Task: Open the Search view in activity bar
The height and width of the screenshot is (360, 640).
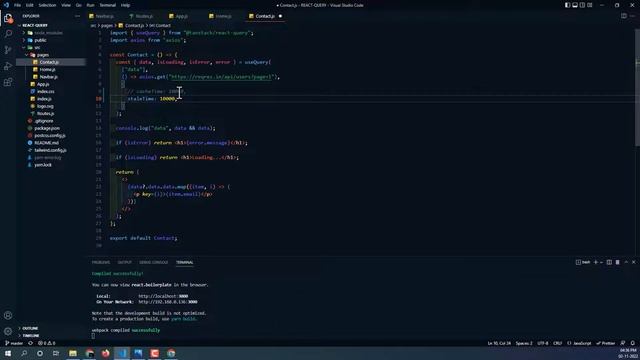Action: [8, 34]
